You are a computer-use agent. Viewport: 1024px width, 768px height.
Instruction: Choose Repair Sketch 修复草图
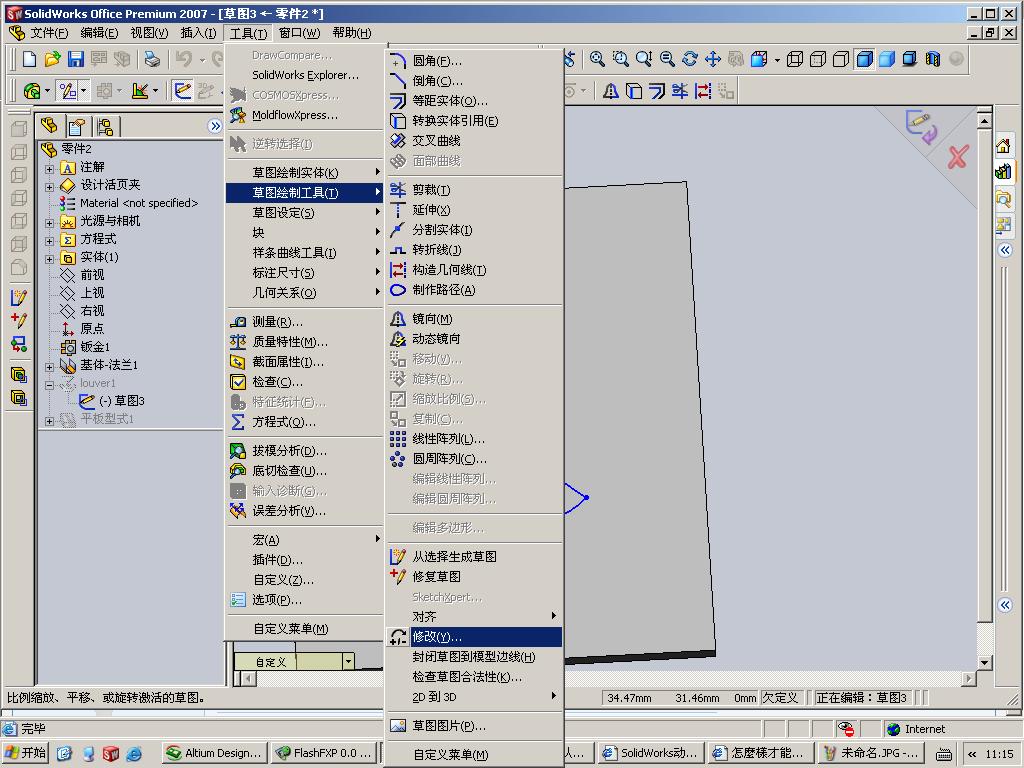(475, 577)
